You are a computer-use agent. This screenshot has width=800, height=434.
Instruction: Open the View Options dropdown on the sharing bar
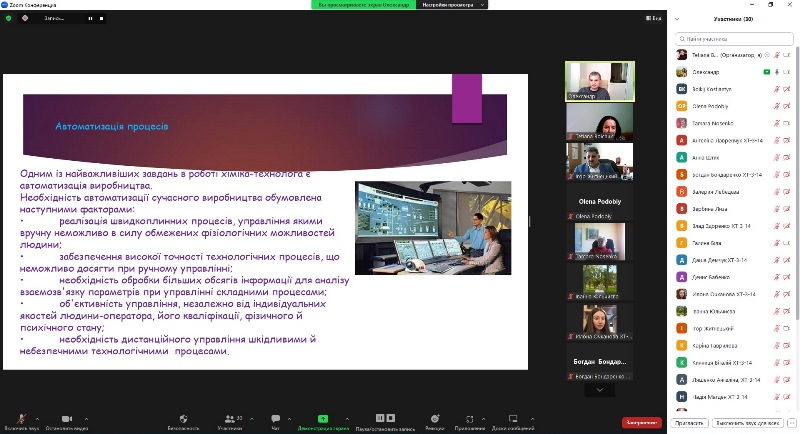click(448, 5)
